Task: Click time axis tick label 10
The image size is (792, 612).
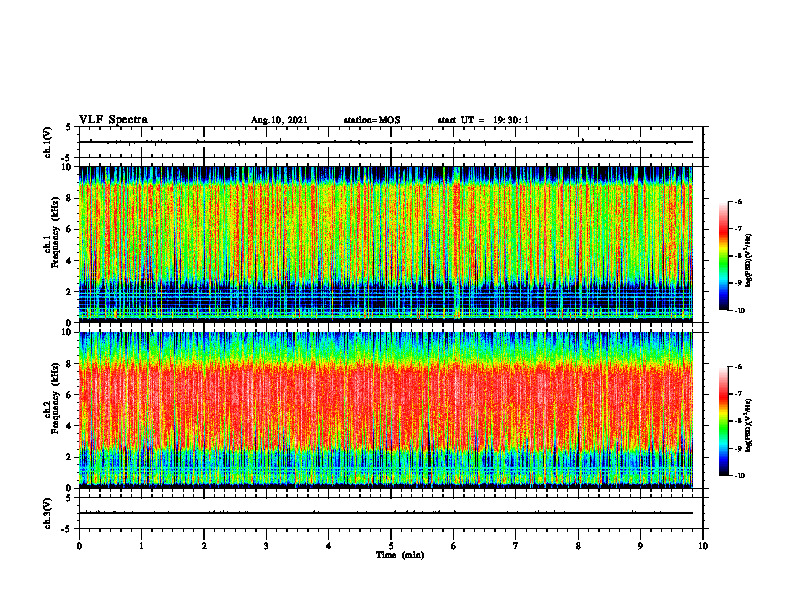Action: [703, 546]
